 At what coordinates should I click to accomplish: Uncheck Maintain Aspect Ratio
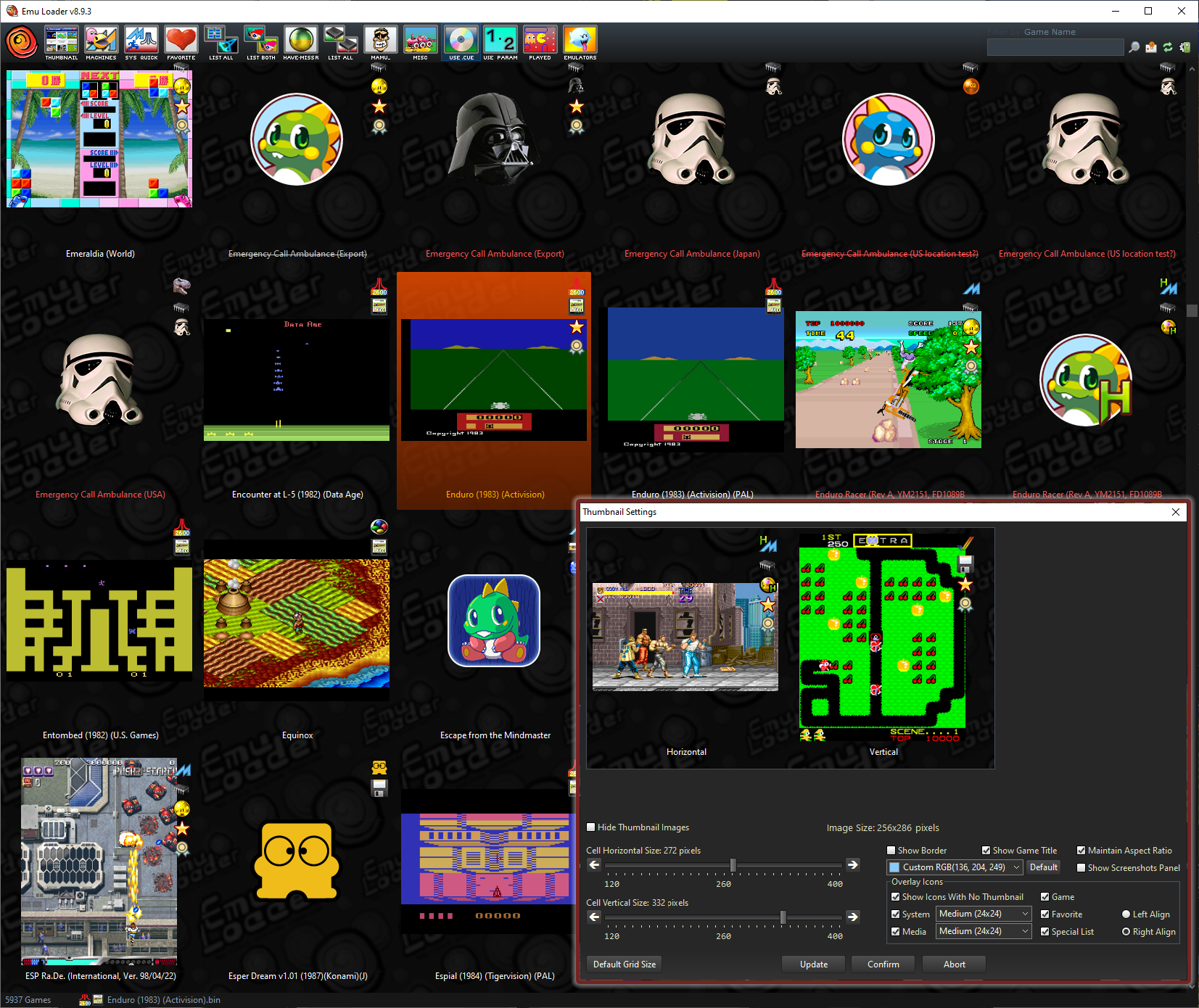click(x=1081, y=851)
